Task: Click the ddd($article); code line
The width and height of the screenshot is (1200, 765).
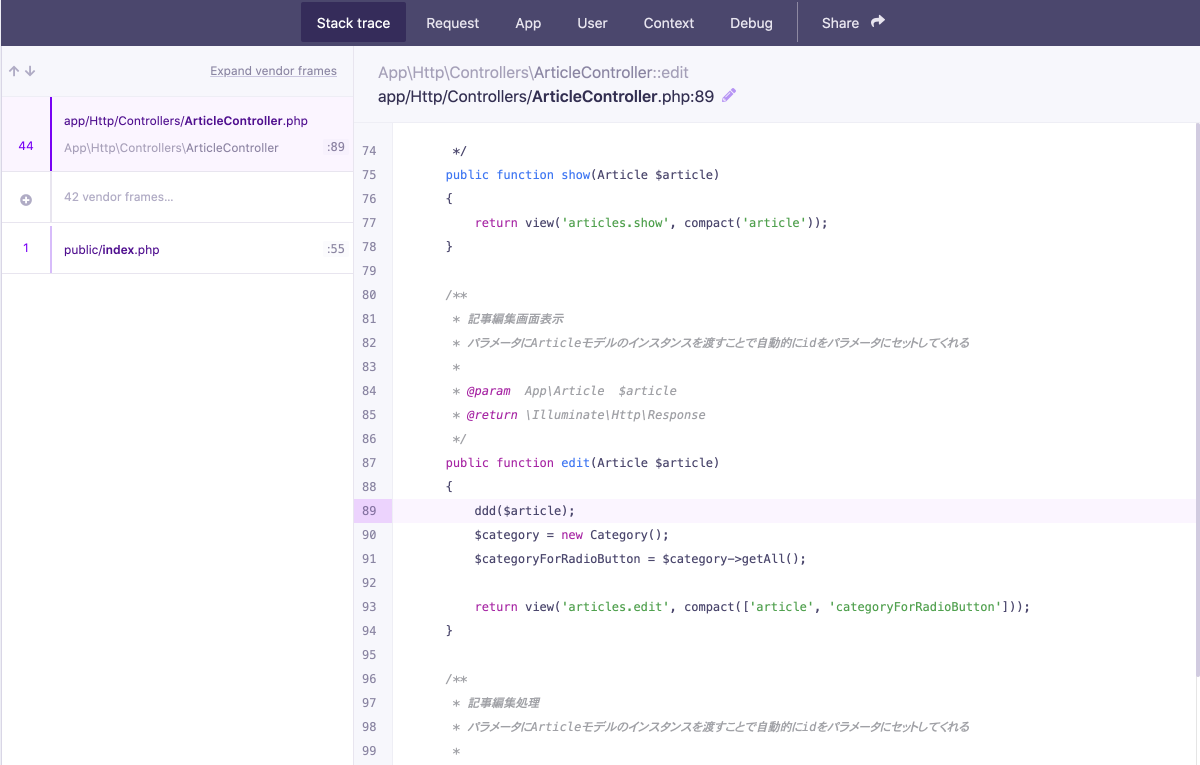Action: pos(525,511)
